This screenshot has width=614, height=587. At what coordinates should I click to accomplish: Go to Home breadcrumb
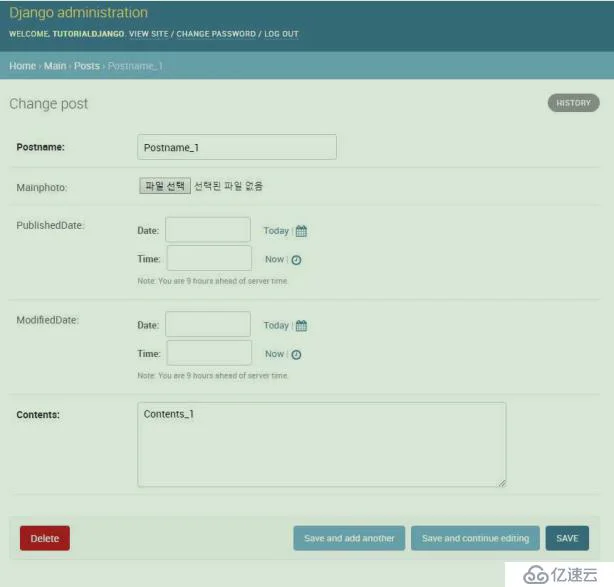coord(23,66)
